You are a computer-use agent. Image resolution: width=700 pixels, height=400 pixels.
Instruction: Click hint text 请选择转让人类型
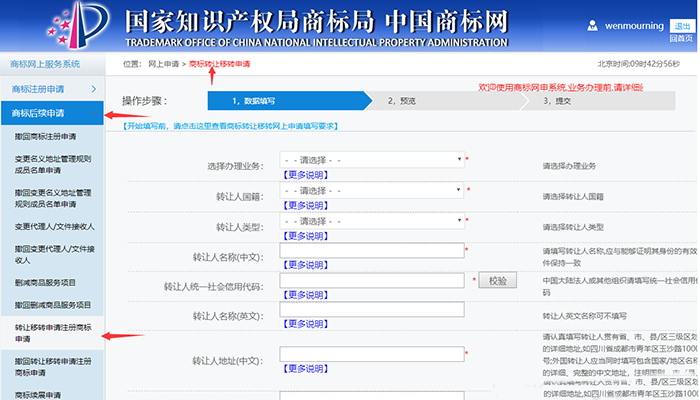(573, 227)
